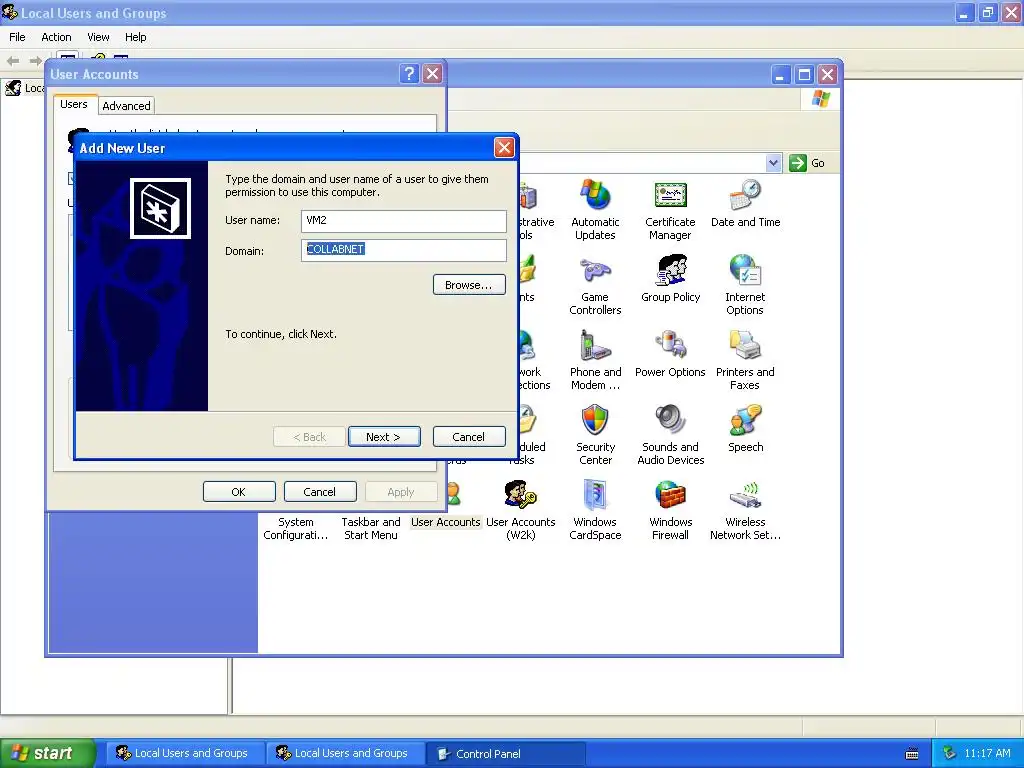Click inside the User name field
The width and height of the screenshot is (1024, 768).
click(404, 221)
